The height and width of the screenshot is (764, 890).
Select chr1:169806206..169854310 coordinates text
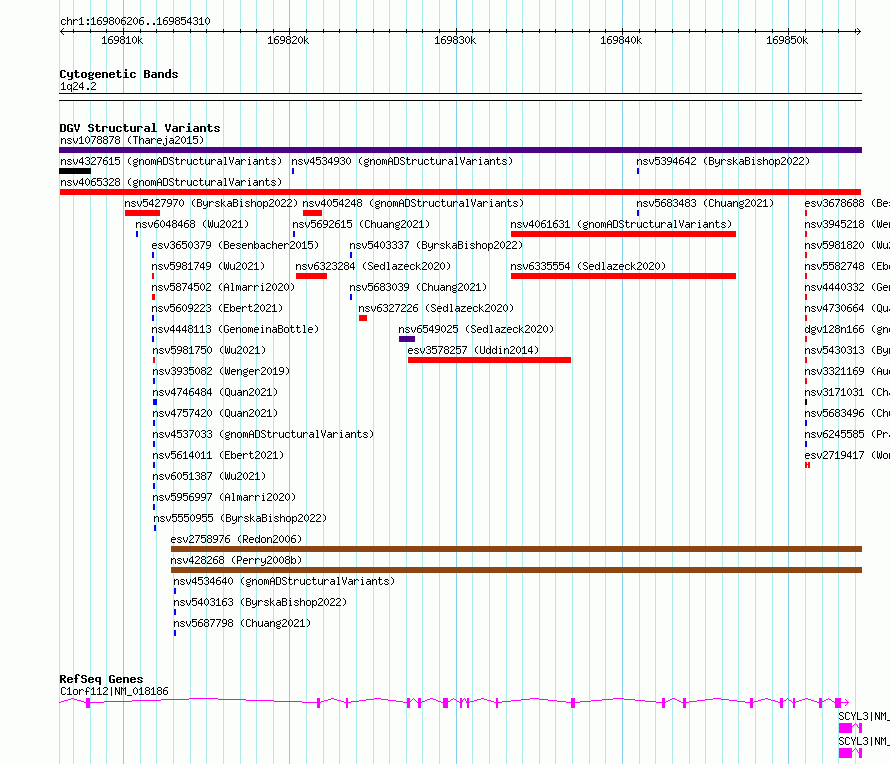click(135, 21)
